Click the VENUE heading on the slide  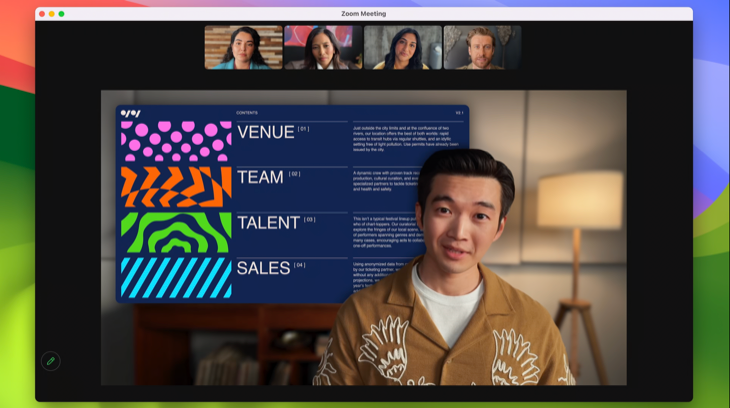coord(265,132)
